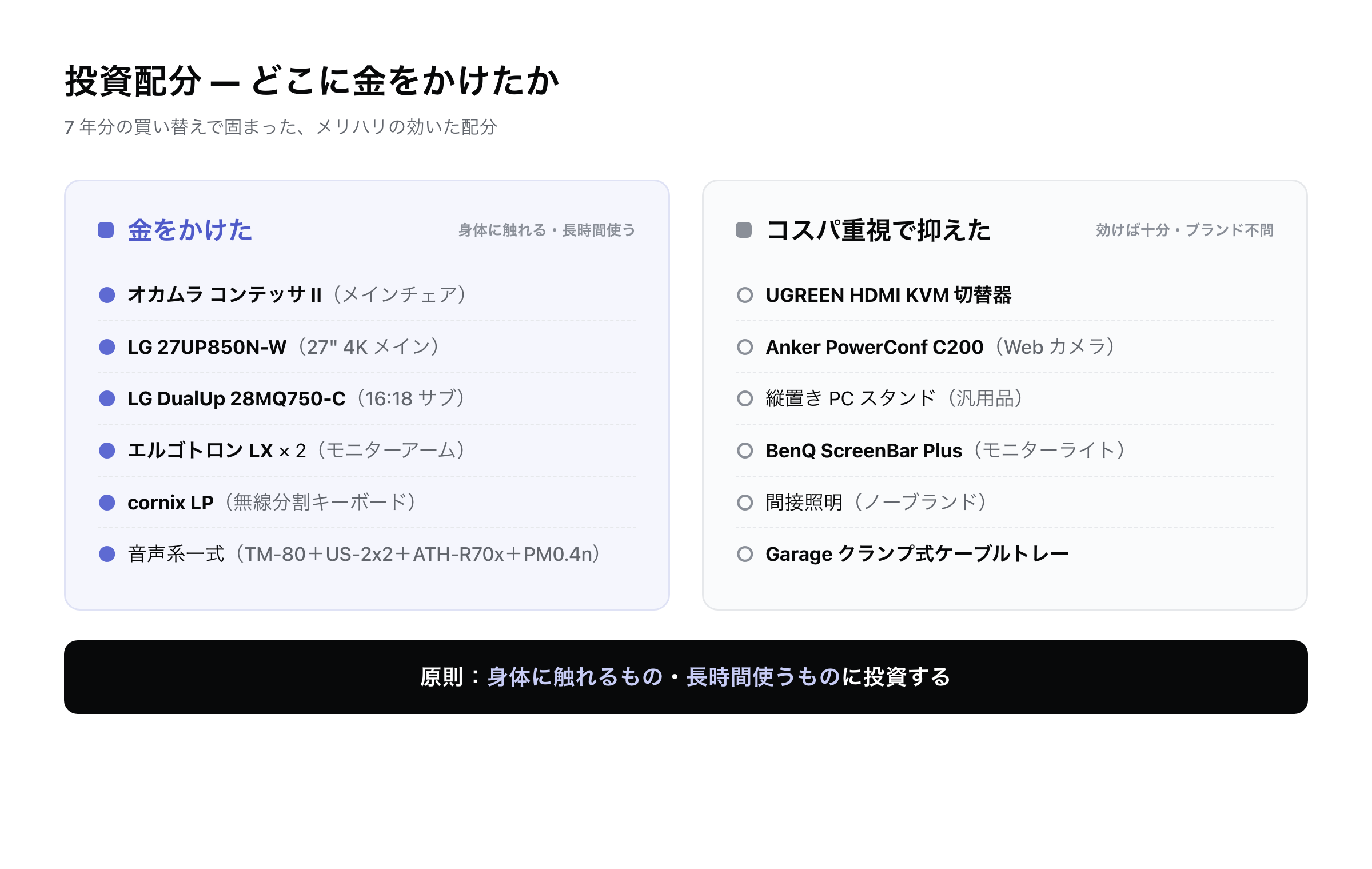This screenshot has width=1372, height=869.
Task: Click the note 身体に触れる・長時間使う
Action: pos(547,230)
